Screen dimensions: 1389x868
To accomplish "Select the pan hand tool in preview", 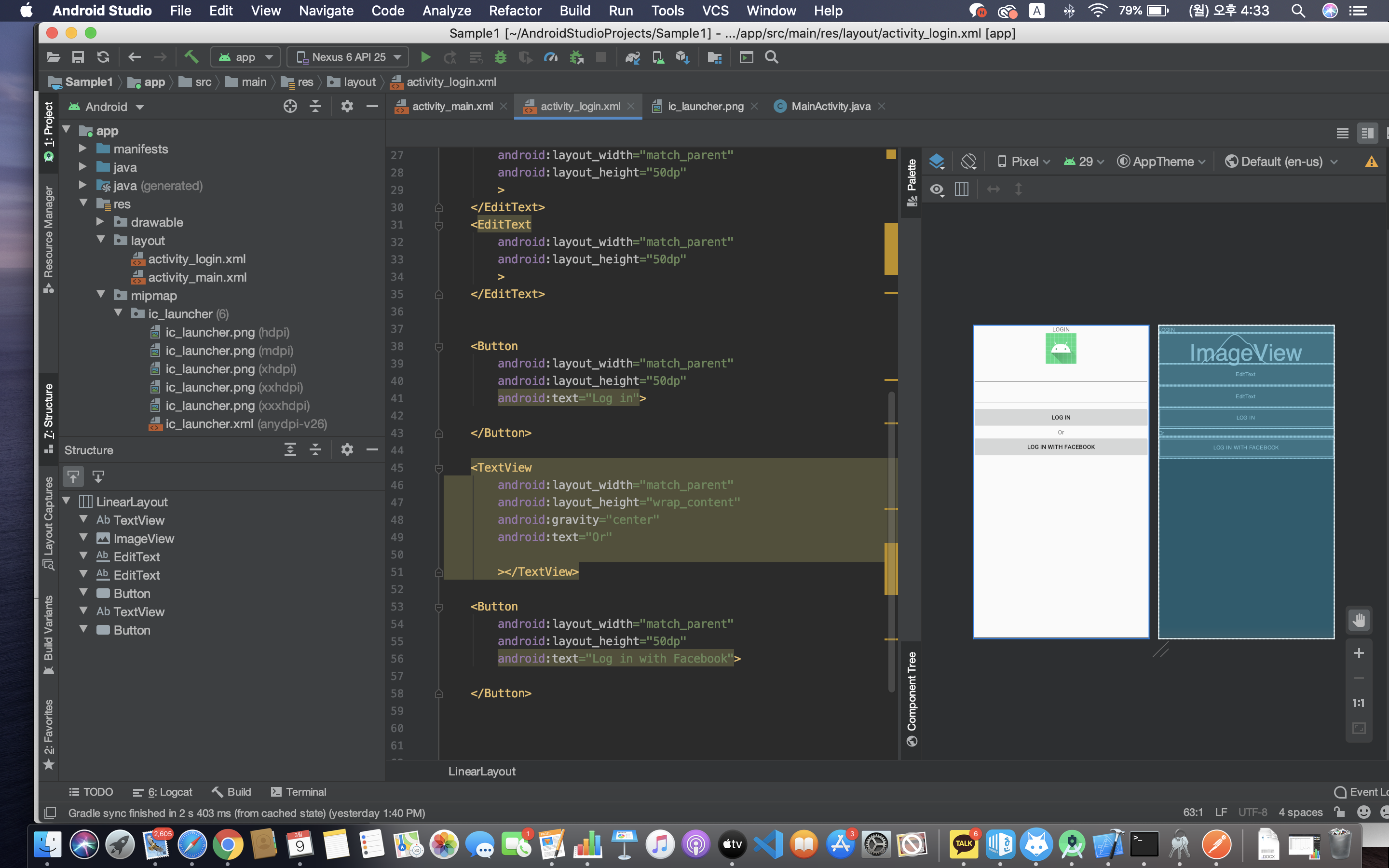I will coord(1358,620).
